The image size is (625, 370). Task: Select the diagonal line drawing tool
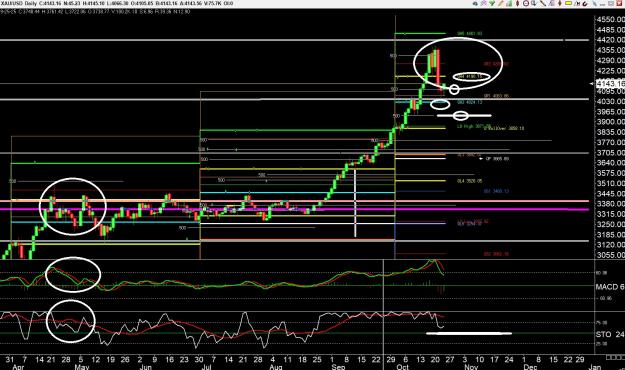point(543,3)
